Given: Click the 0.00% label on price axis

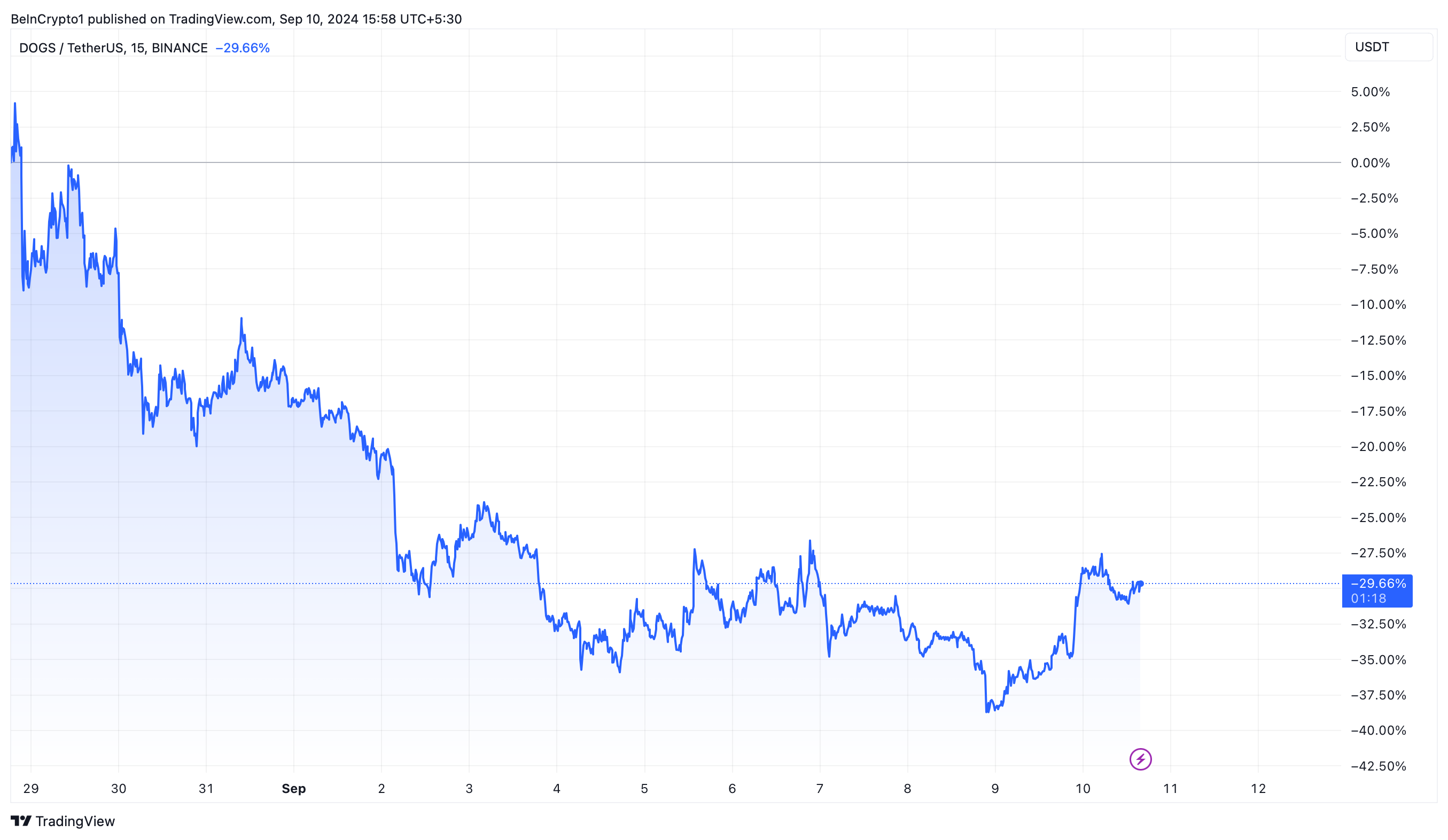Looking at the screenshot, I should (1370, 163).
